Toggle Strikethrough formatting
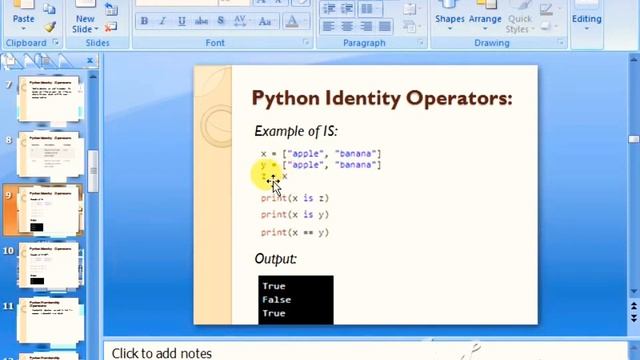640x360 pixels. (201, 21)
